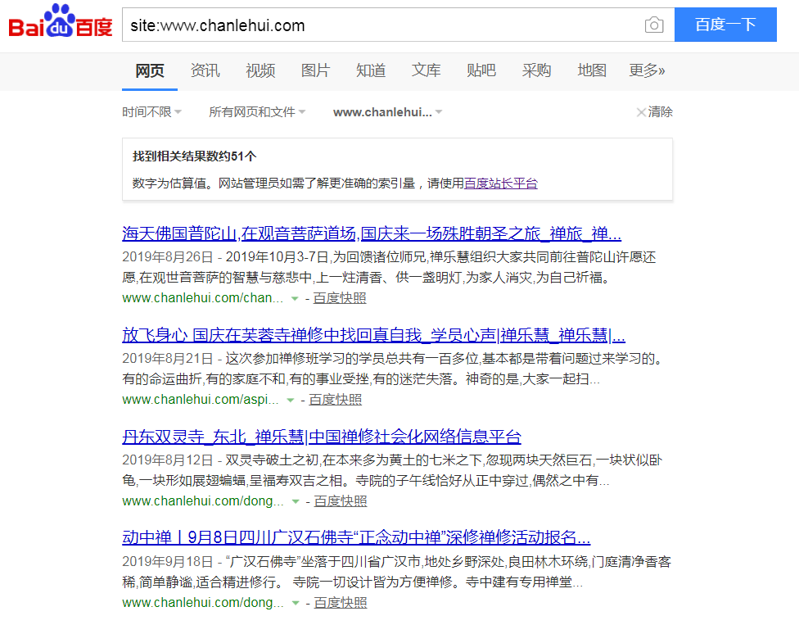Switch to the 资讯 tab
Image resolution: width=799 pixels, height=625 pixels.
[x=205, y=70]
